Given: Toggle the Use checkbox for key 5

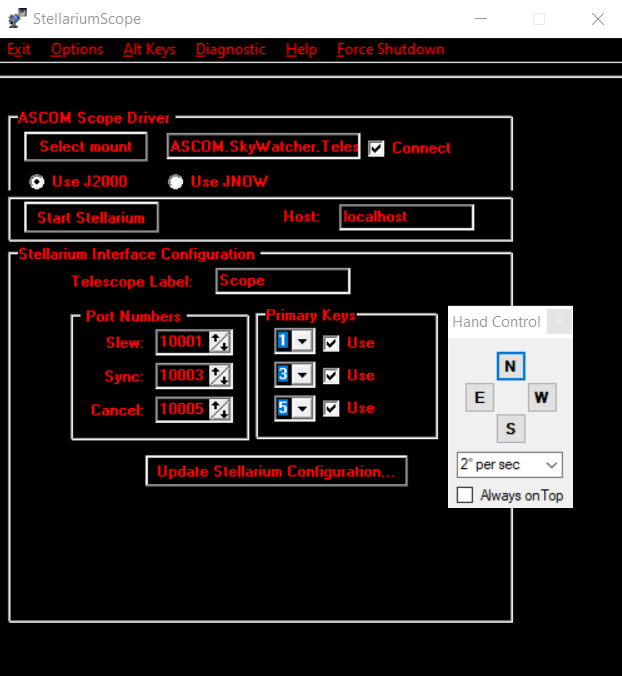Looking at the screenshot, I should [331, 408].
